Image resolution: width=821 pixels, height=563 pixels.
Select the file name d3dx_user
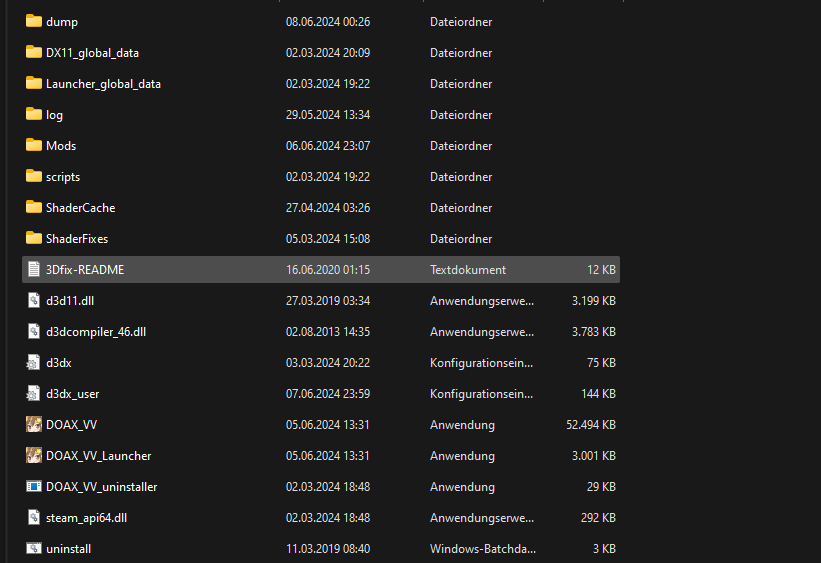pos(72,394)
